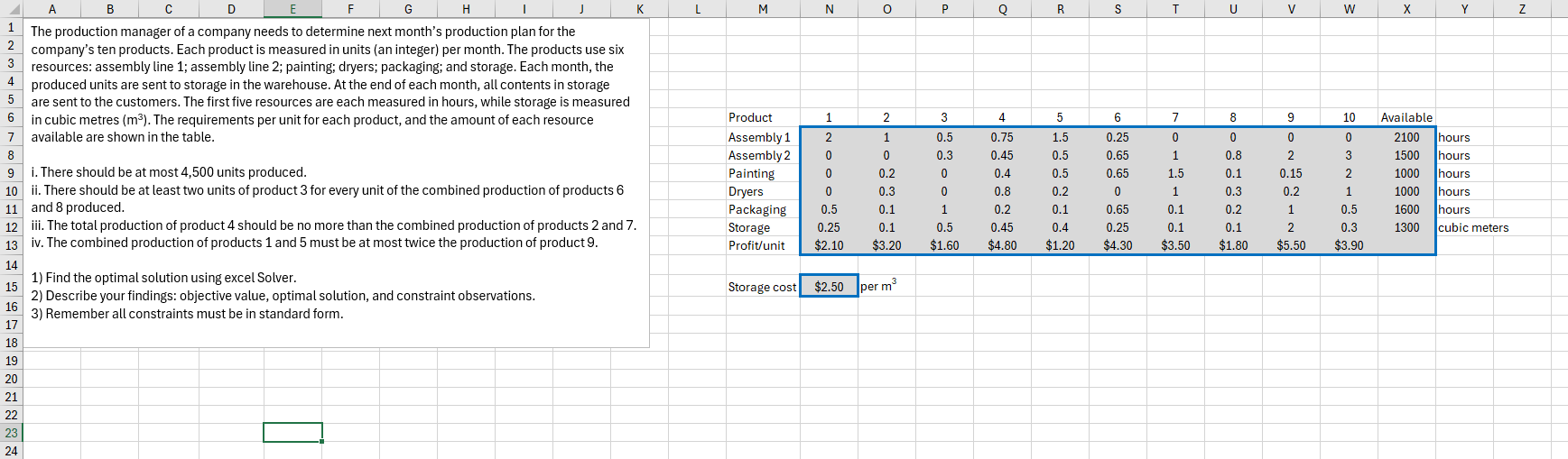Click the 'Available' column heading cell
This screenshot has height=459, width=1568.
1406,117
